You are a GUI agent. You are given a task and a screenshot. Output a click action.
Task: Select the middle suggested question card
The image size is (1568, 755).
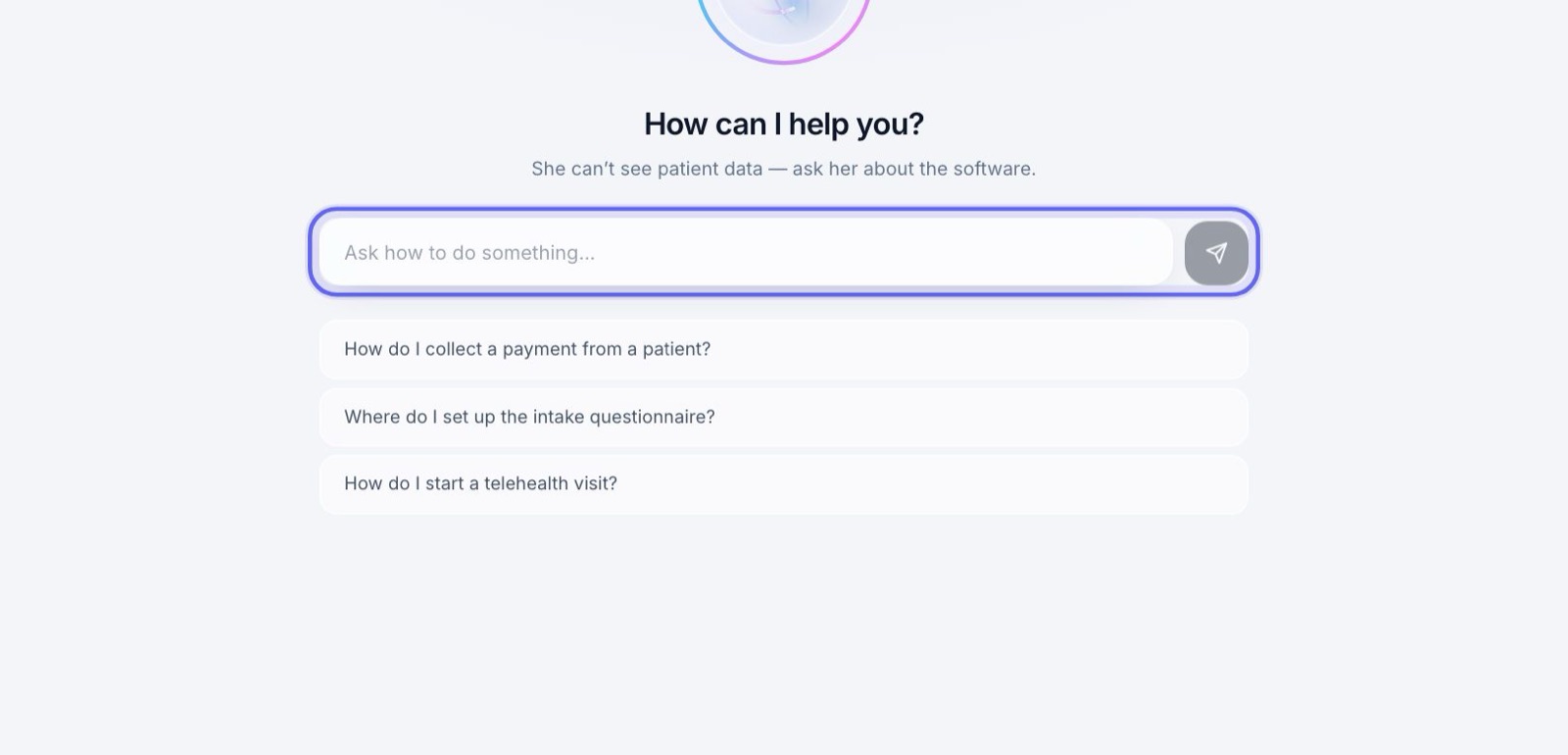[x=784, y=417]
